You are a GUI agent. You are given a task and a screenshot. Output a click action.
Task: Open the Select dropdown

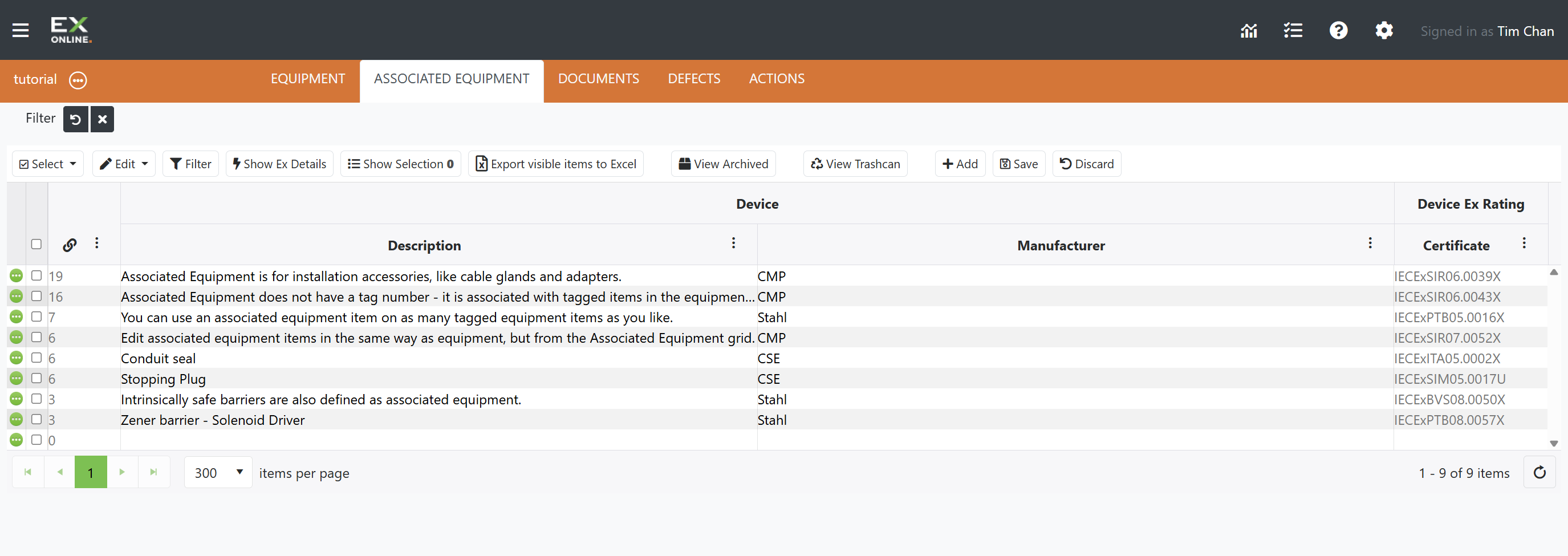tap(48, 164)
